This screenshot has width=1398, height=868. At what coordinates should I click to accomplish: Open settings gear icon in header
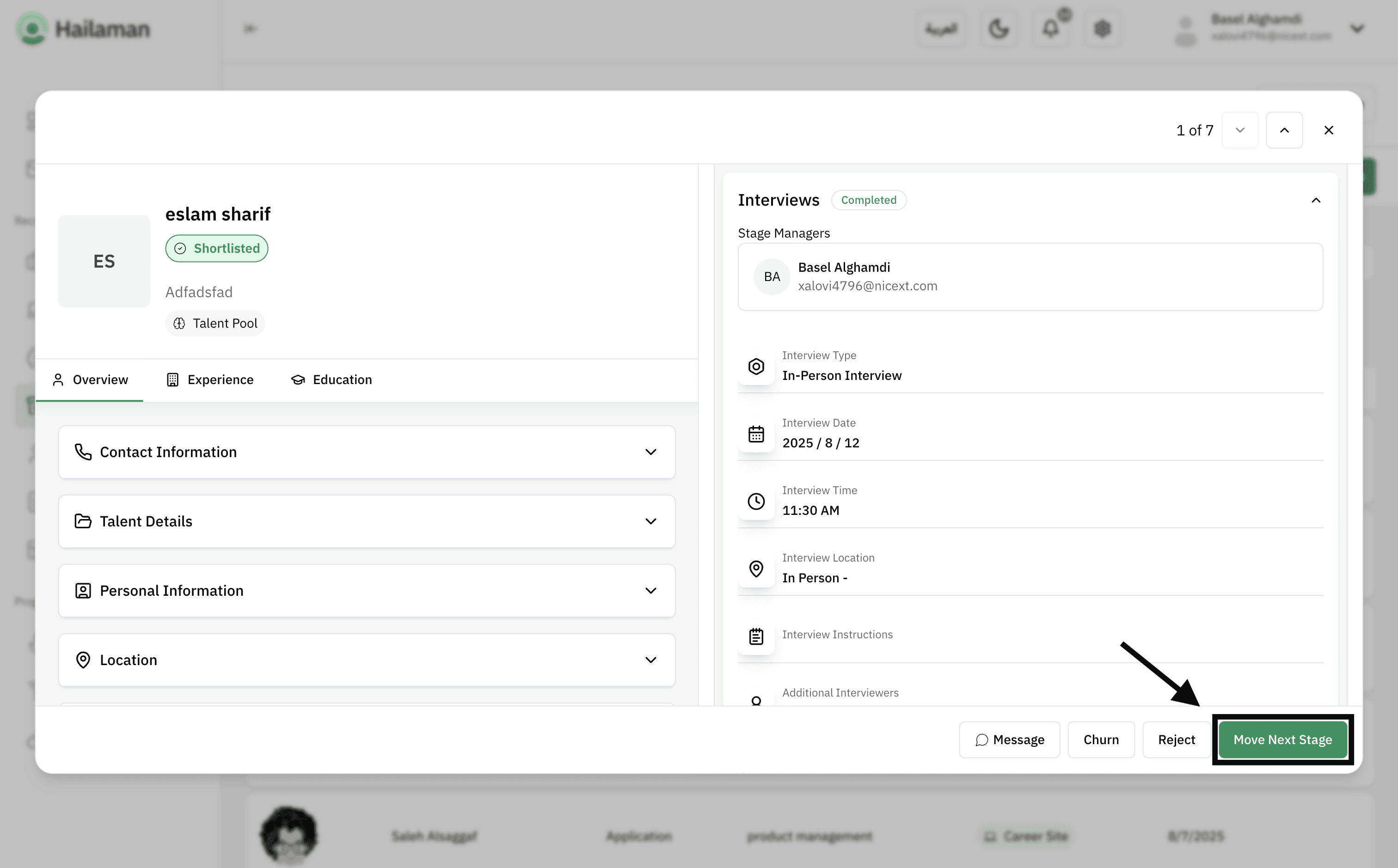pyautogui.click(x=1102, y=28)
